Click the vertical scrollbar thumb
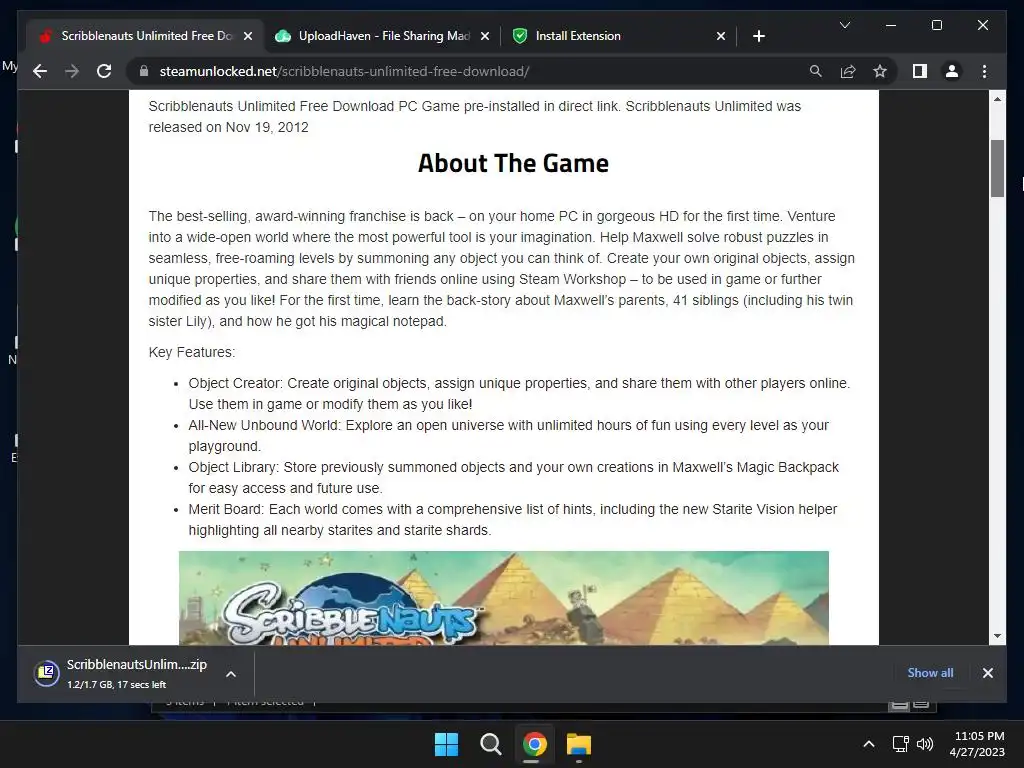The width and height of the screenshot is (1024, 768). (x=997, y=168)
